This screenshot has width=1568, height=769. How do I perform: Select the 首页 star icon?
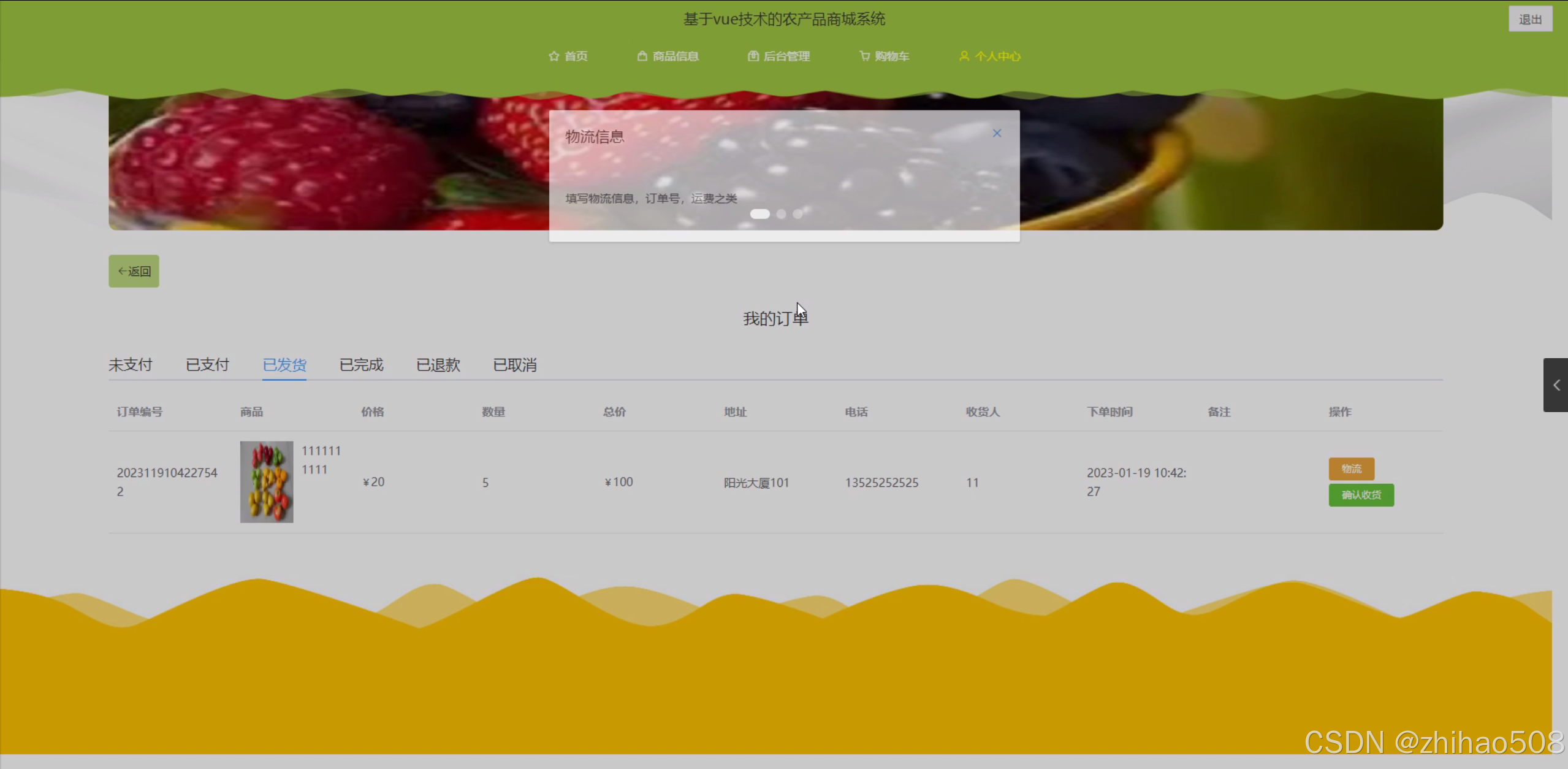tap(554, 56)
